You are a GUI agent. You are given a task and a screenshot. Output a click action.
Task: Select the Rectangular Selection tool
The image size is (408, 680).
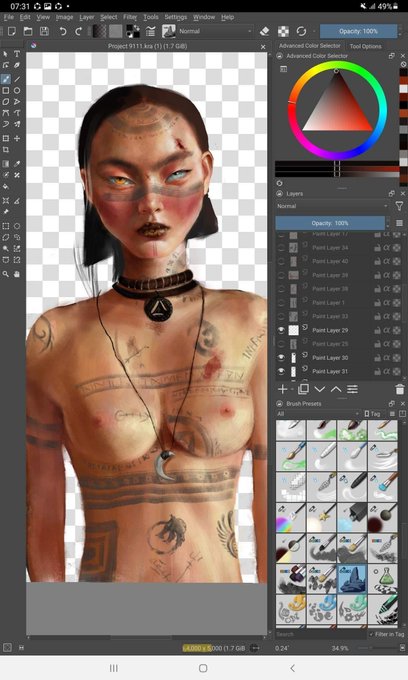6,226
